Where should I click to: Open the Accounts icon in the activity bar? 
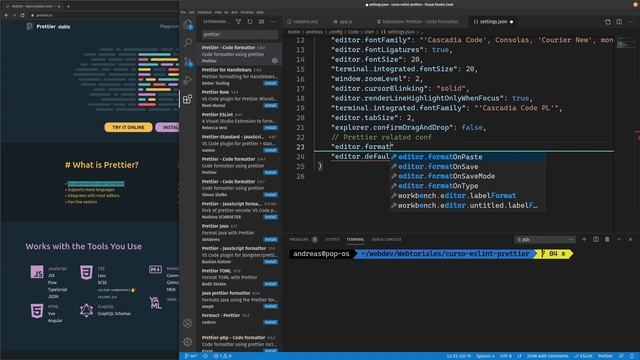click(x=188, y=323)
